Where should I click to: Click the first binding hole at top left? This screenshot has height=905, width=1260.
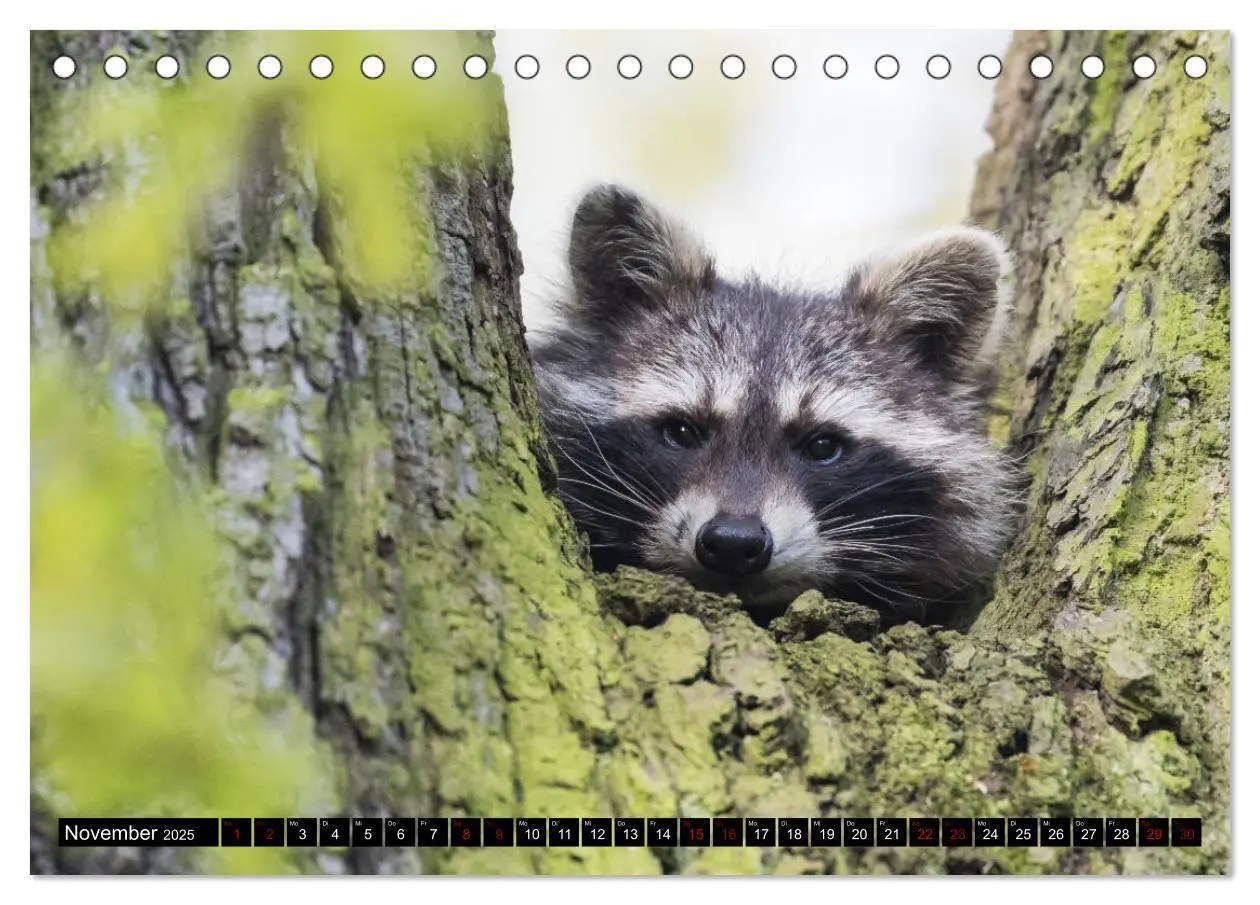(64, 67)
